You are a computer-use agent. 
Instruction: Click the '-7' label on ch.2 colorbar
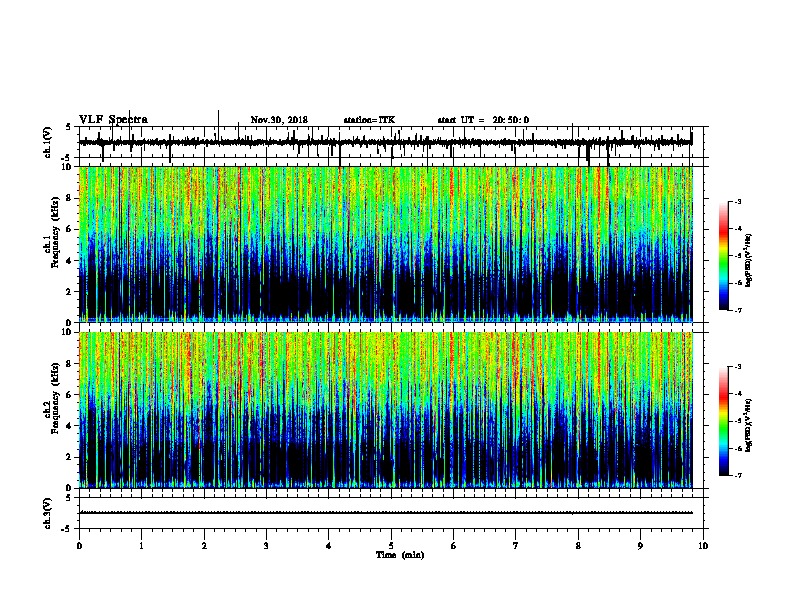738,476
